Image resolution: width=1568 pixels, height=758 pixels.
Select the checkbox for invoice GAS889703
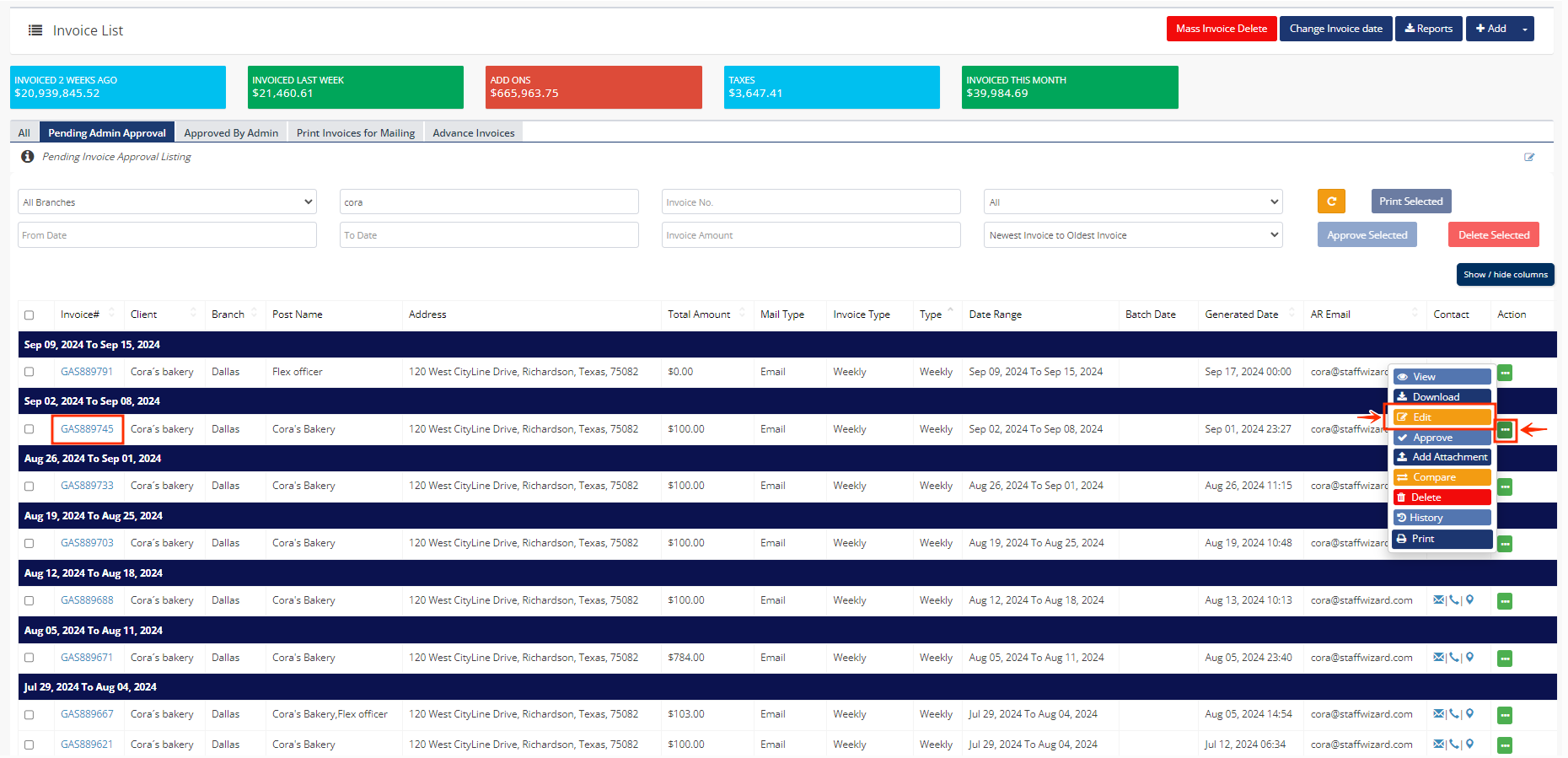(x=30, y=544)
